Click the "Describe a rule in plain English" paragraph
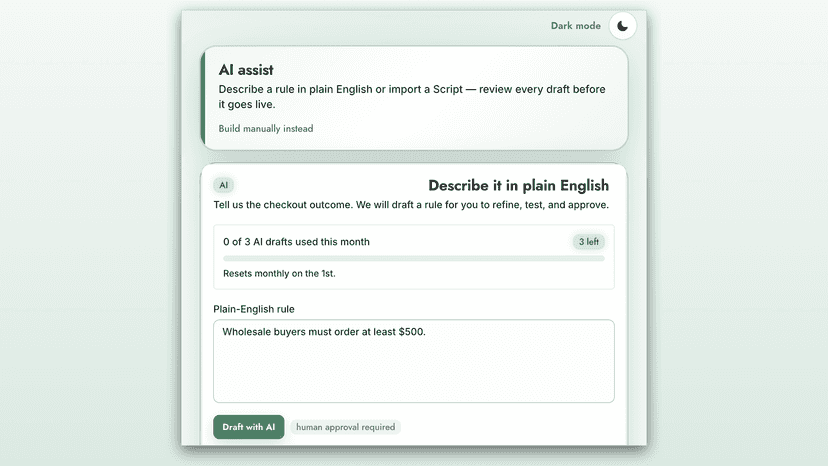Image resolution: width=828 pixels, height=466 pixels. [x=412, y=97]
